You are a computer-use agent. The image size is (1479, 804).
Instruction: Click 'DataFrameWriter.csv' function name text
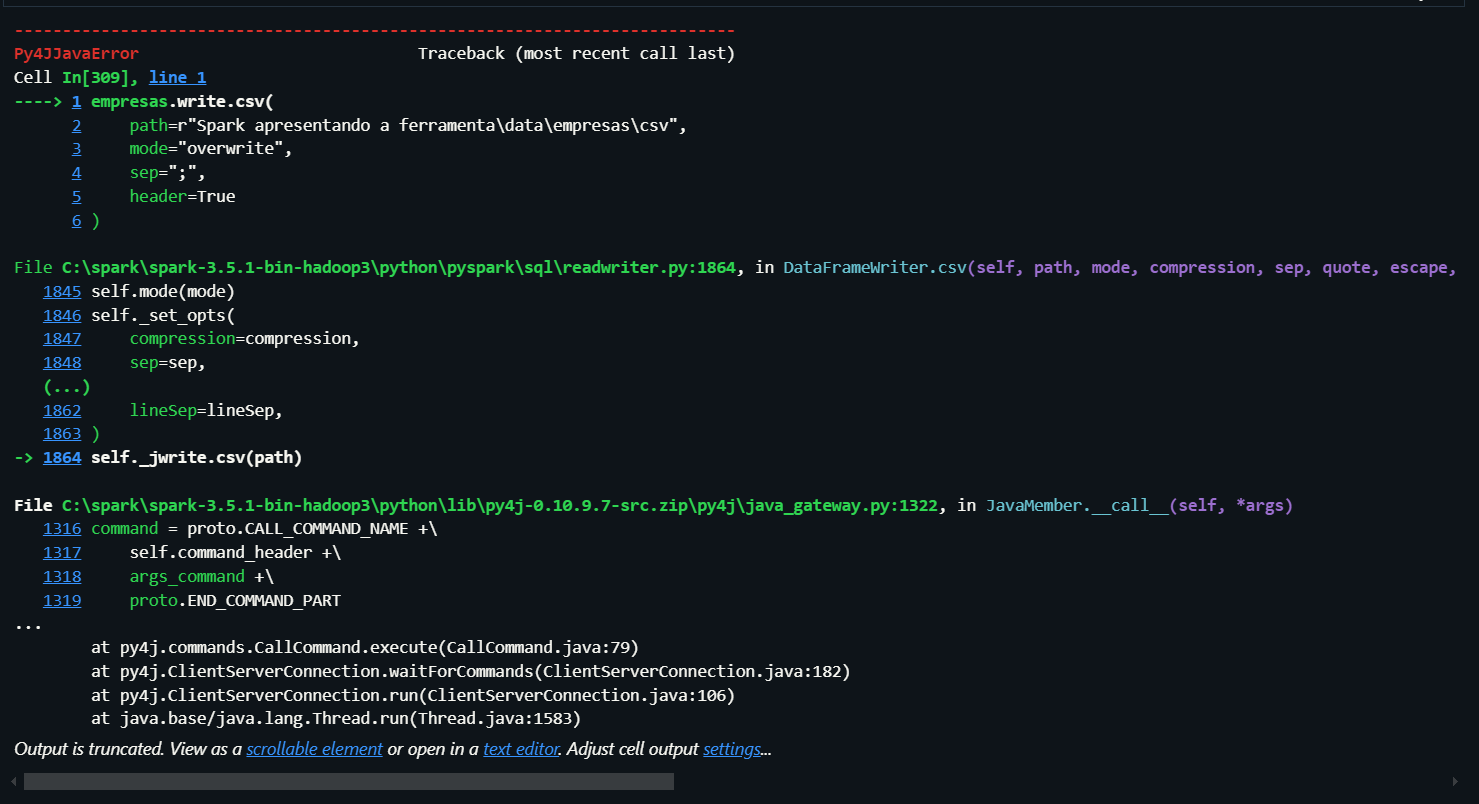coord(875,268)
